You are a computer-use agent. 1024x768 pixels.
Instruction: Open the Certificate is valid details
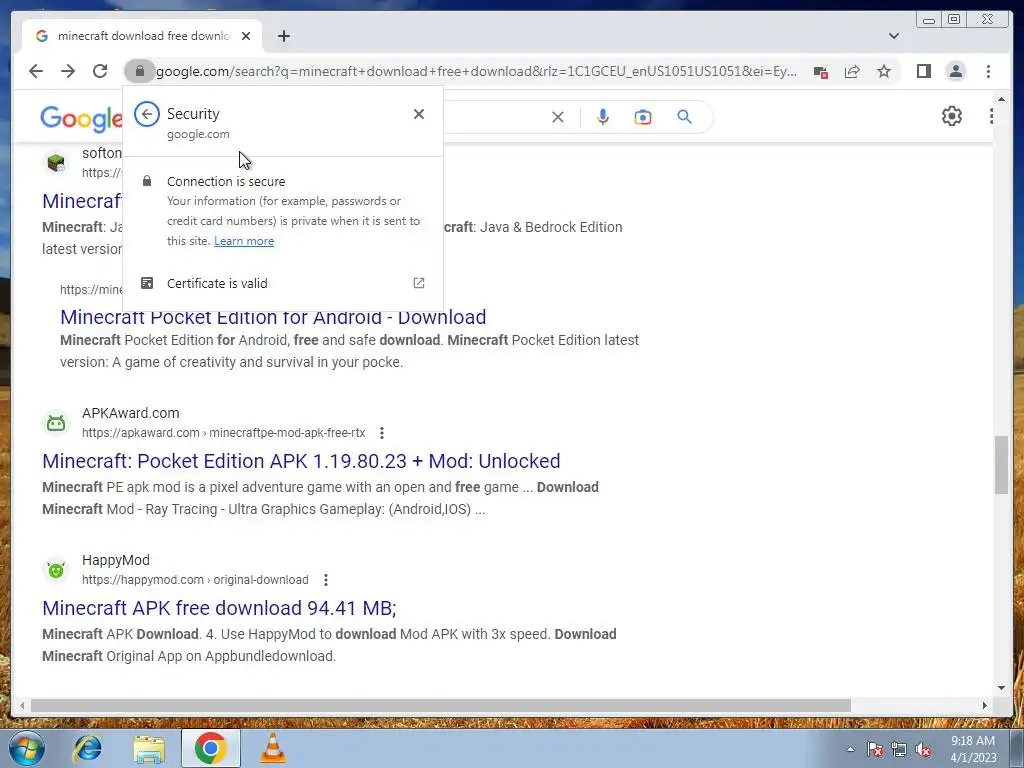pyautogui.click(x=283, y=283)
